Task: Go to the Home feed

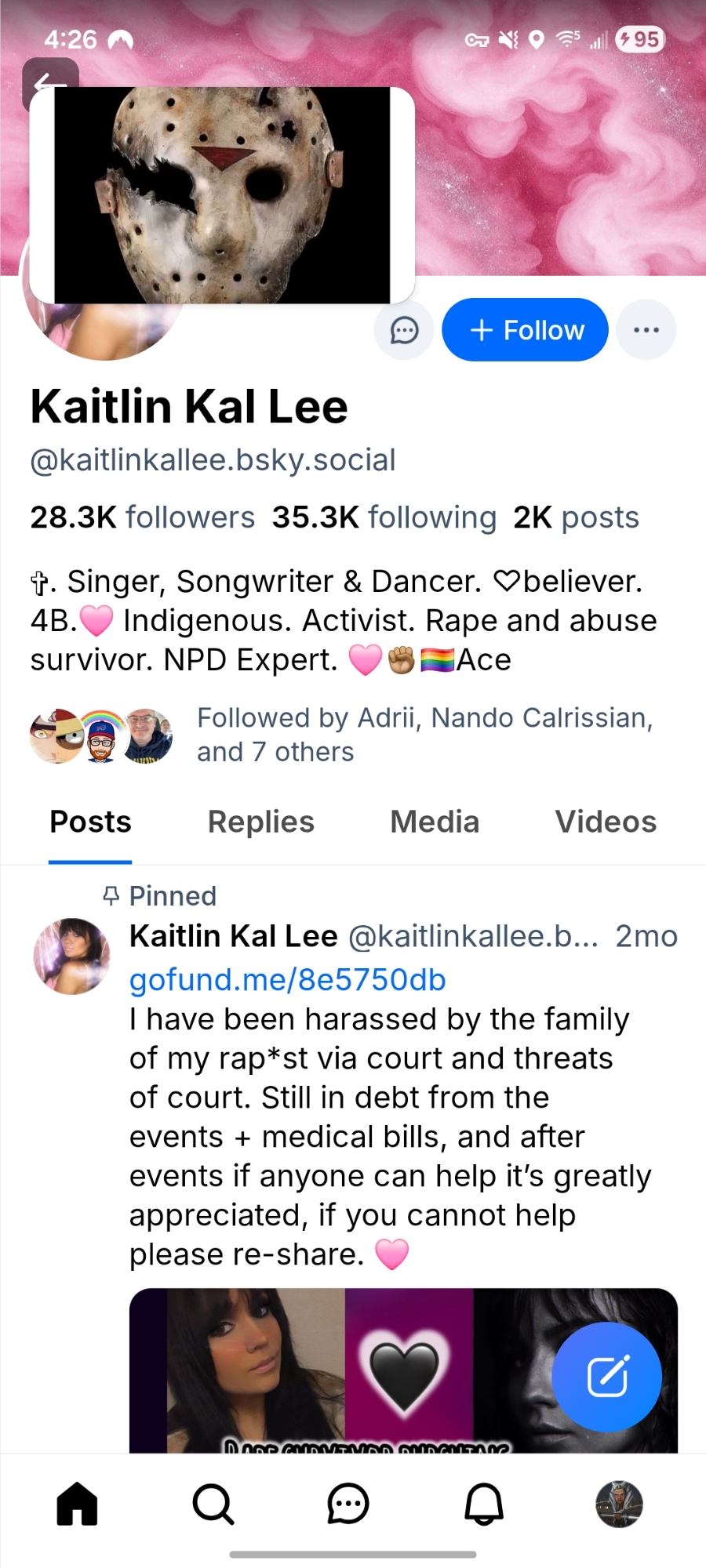Action: click(x=77, y=1504)
